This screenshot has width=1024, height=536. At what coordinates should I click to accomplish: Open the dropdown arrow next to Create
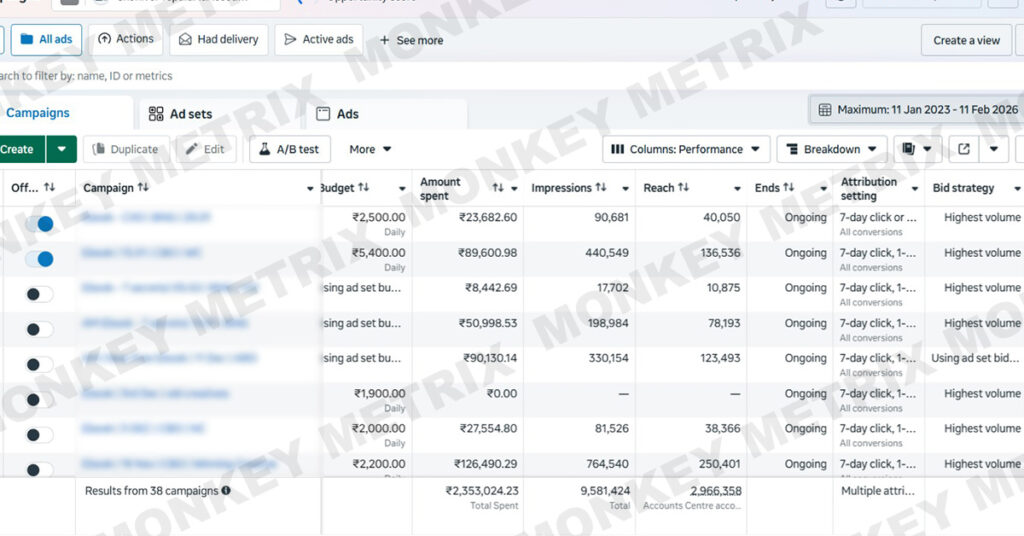point(62,149)
